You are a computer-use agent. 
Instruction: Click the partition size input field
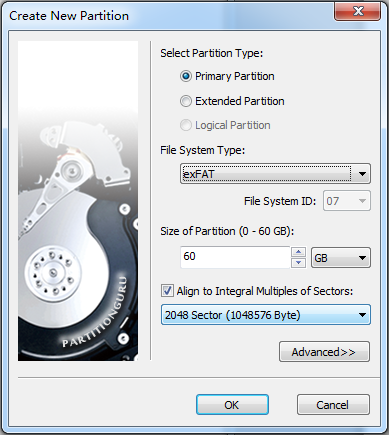[x=235, y=257]
